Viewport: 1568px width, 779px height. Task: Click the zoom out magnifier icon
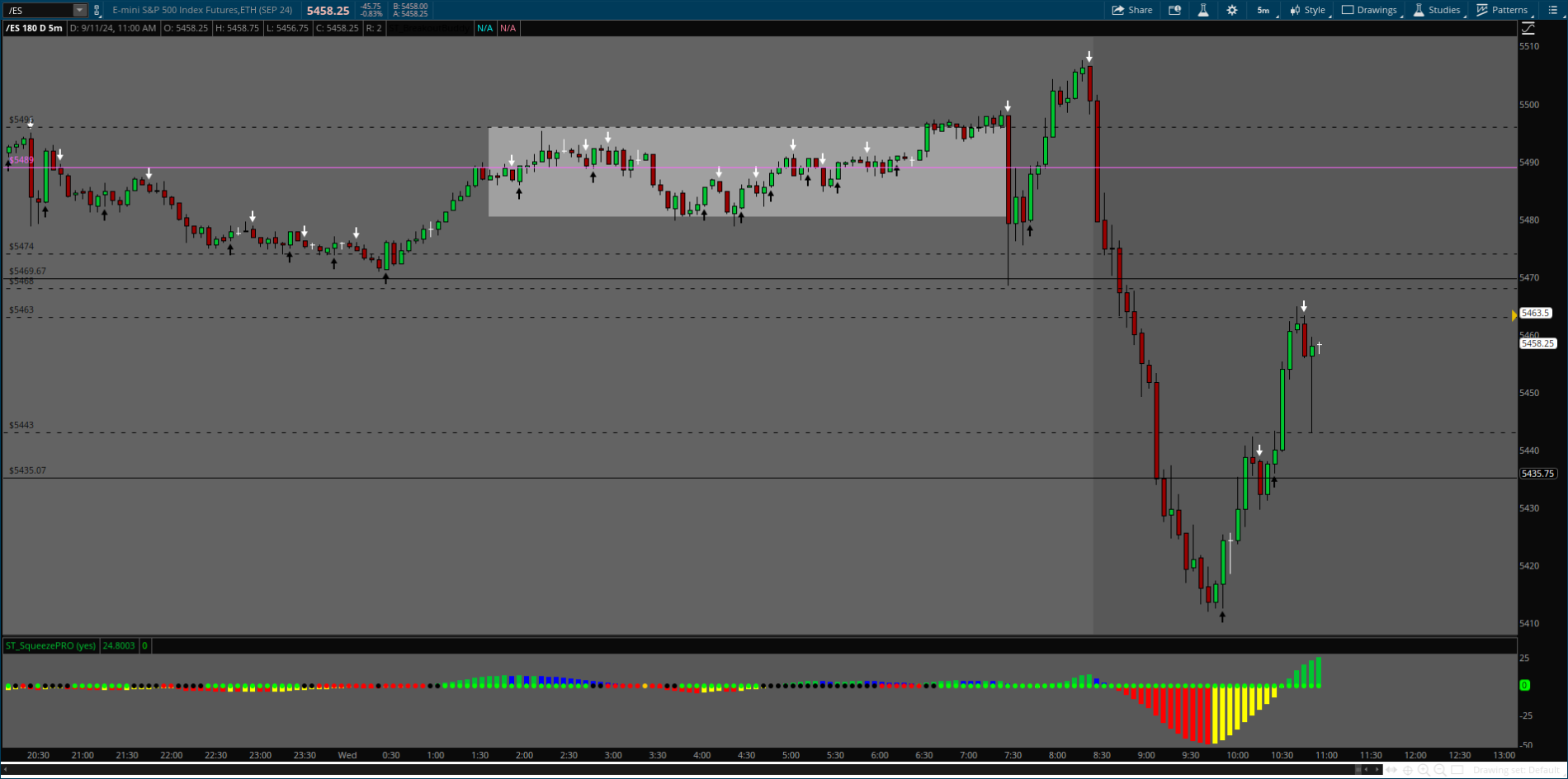[1440, 770]
